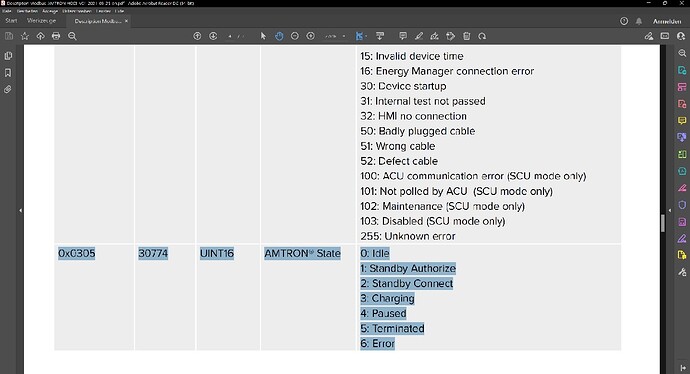Show the attachments paperclip panel
This screenshot has width=690, height=374.
point(8,89)
